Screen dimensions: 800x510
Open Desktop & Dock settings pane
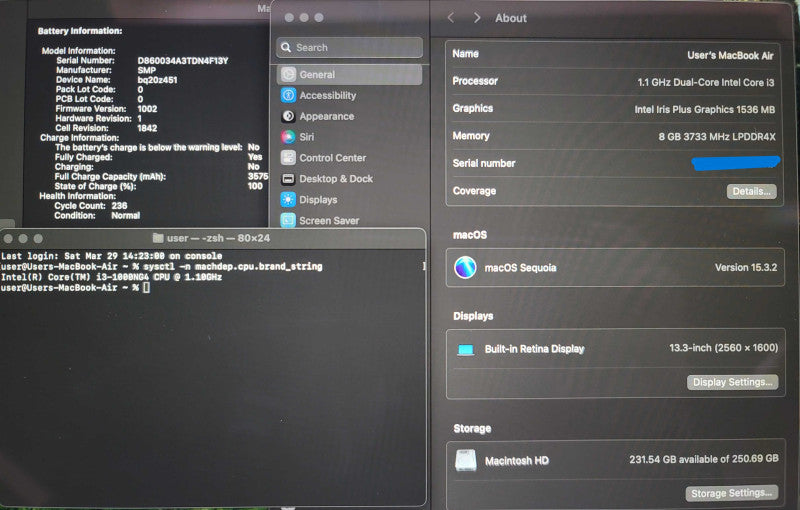point(336,179)
